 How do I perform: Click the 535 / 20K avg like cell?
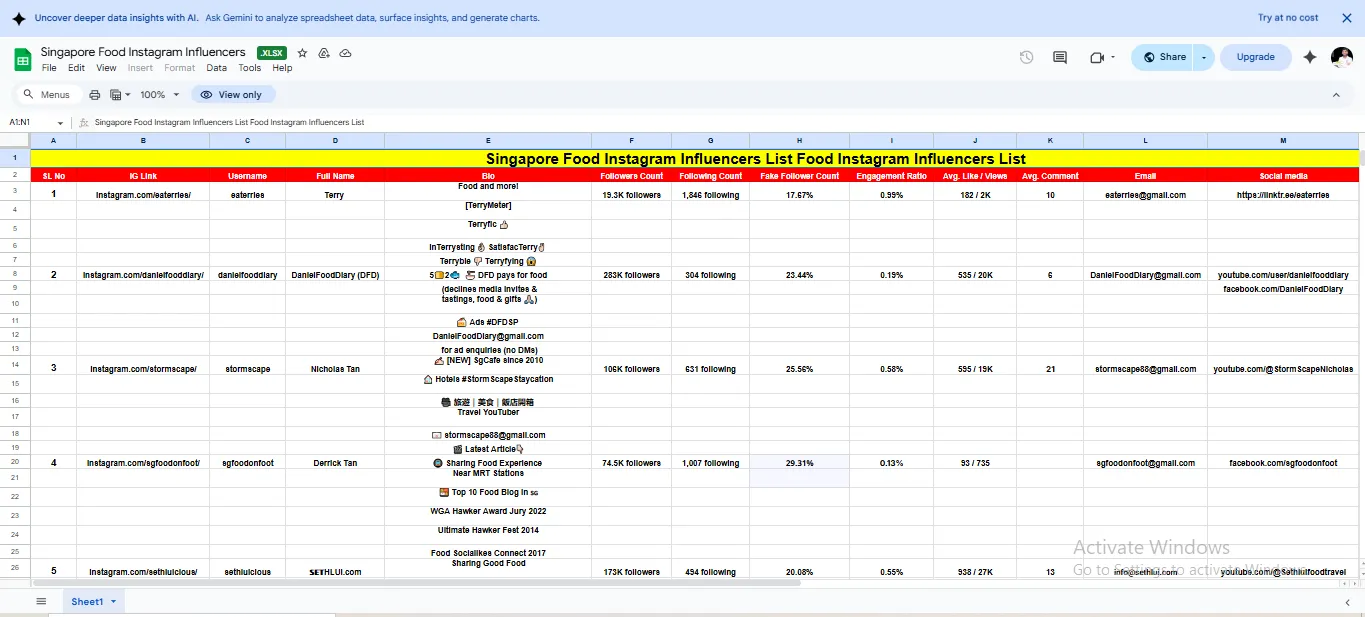[974, 275]
